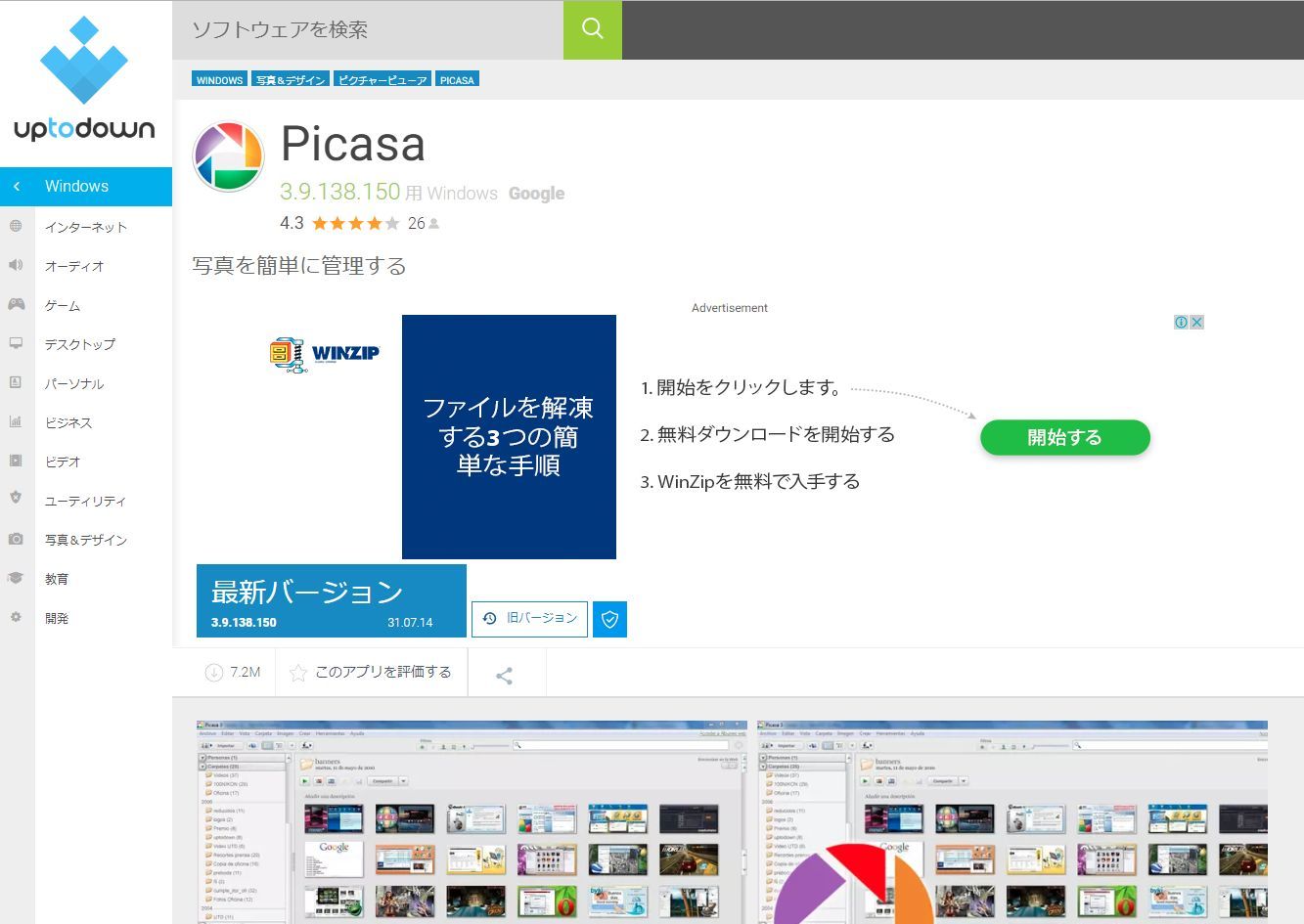The width and height of the screenshot is (1304, 924).
Task: Open the WINDOWS breadcrumb tag
Action: [219, 80]
